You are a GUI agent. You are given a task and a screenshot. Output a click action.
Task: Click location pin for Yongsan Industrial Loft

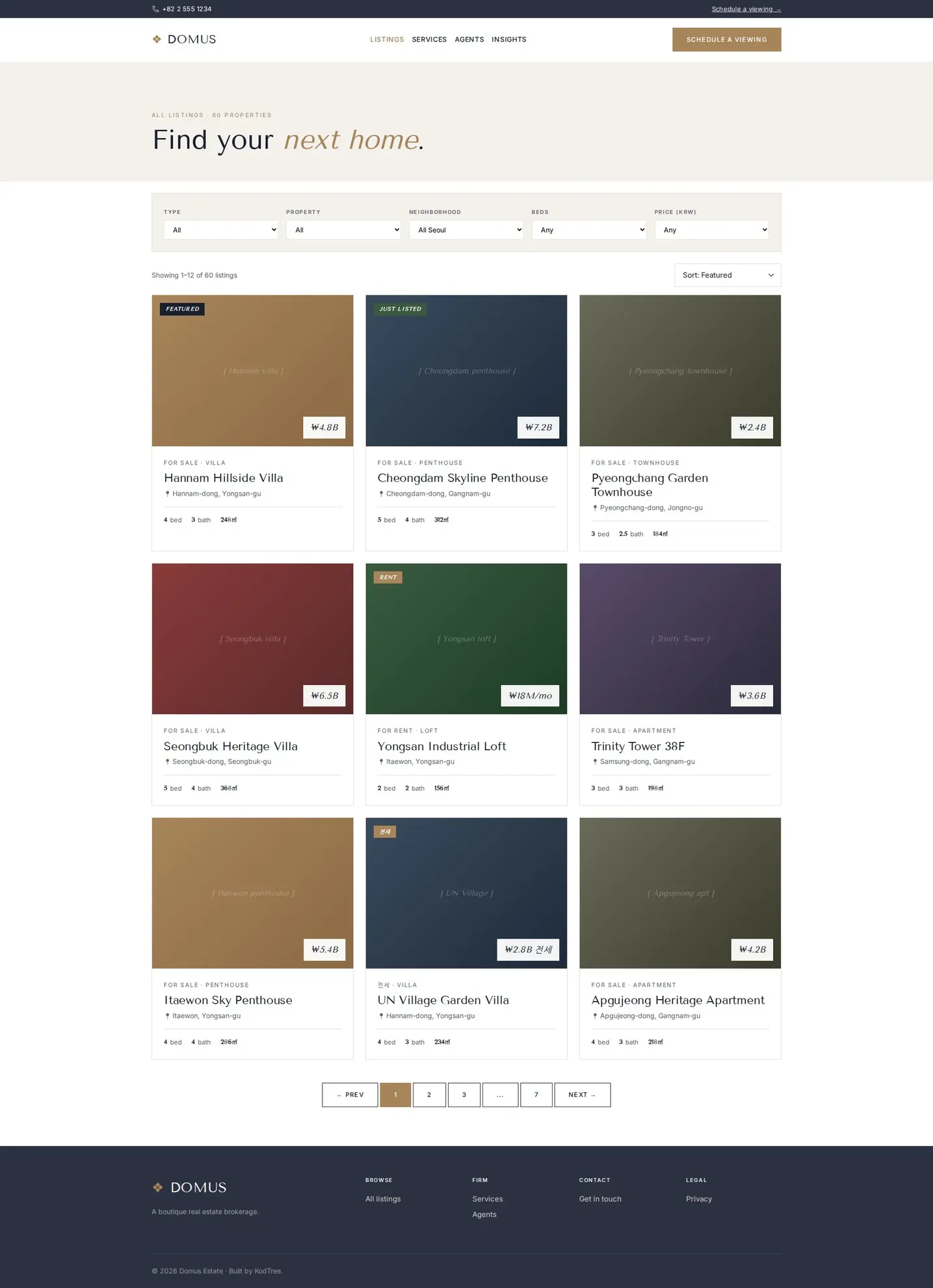tap(381, 762)
